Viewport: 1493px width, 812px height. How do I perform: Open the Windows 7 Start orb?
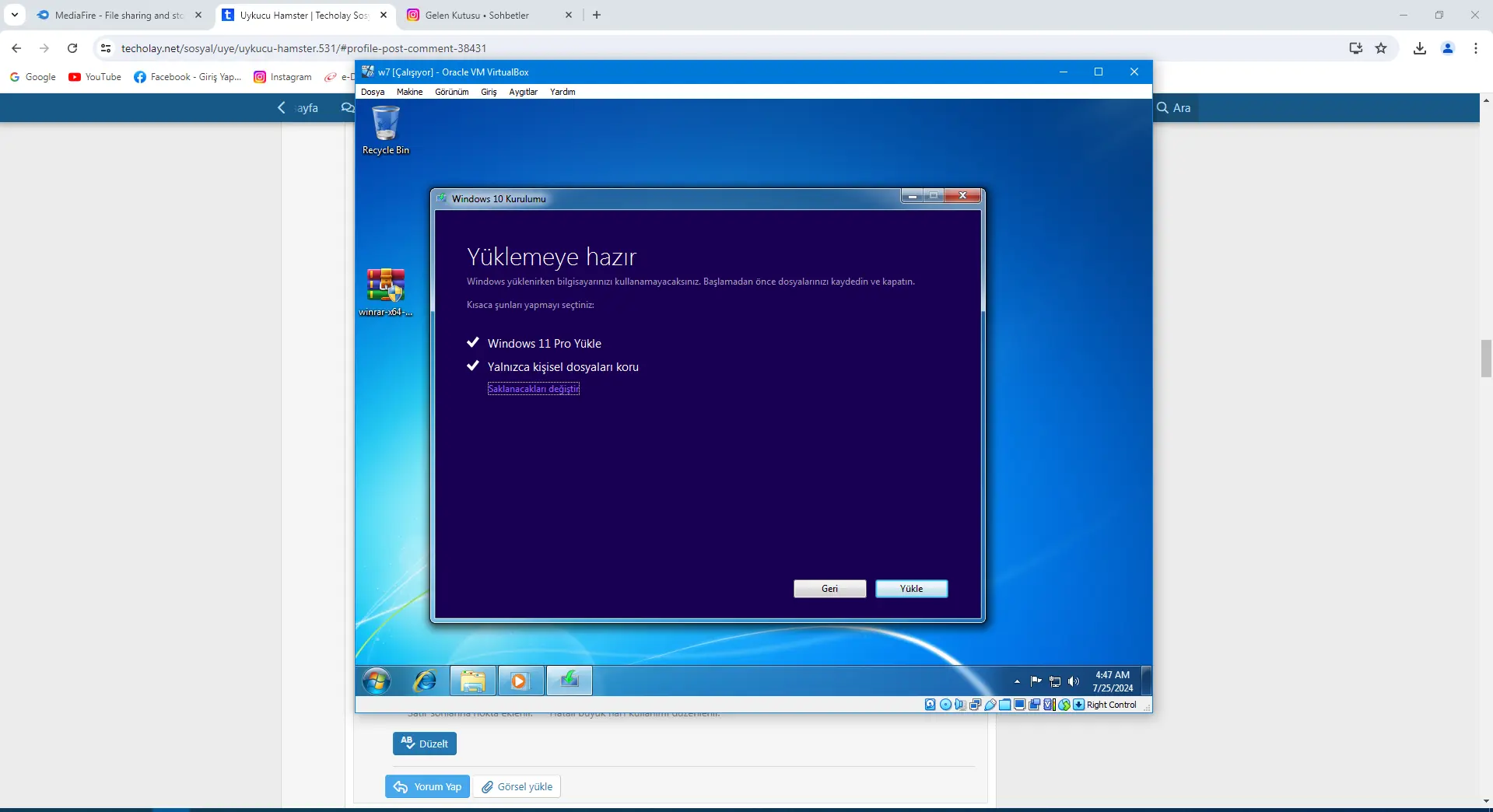[x=377, y=681]
